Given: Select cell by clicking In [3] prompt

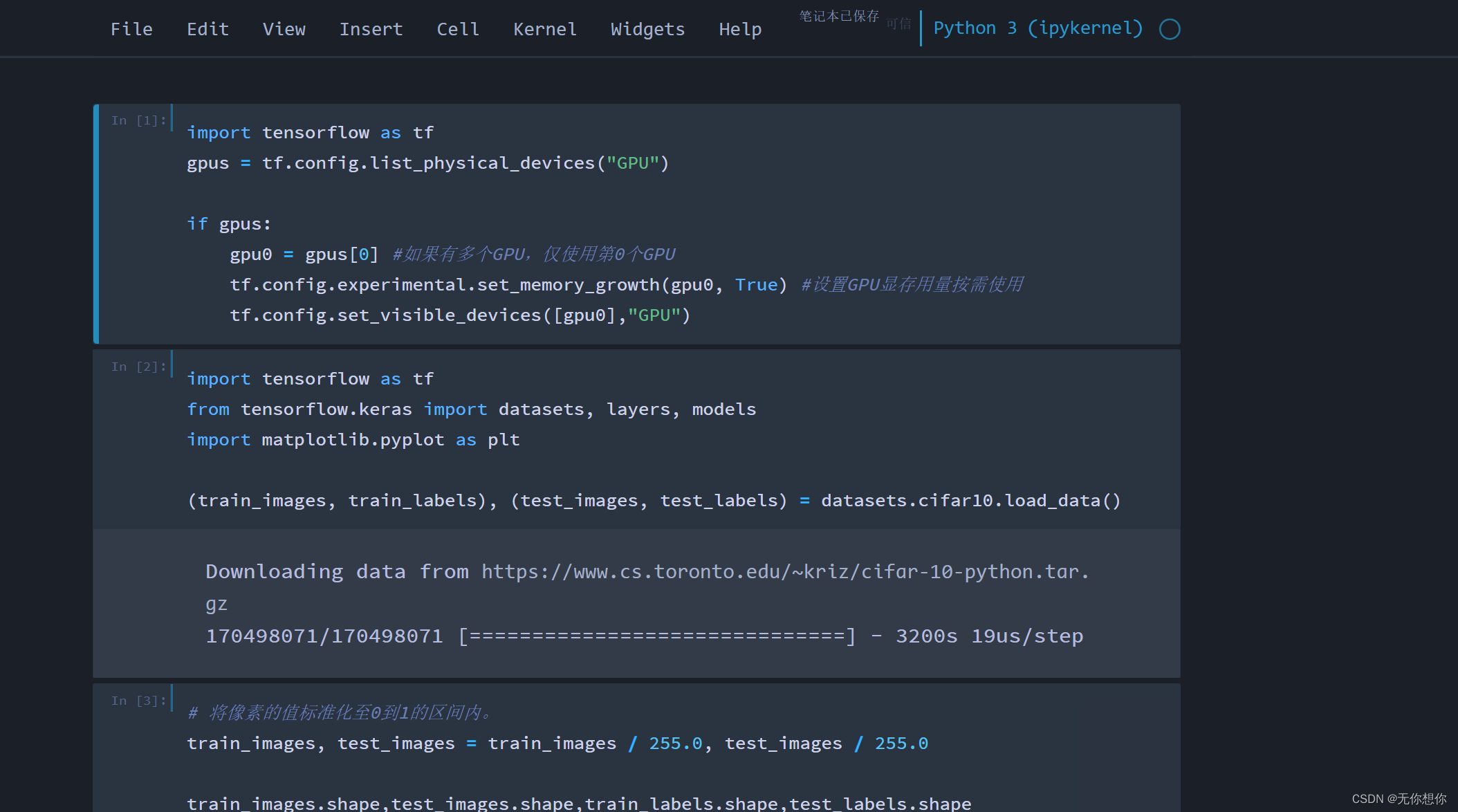Looking at the screenshot, I should tap(138, 701).
